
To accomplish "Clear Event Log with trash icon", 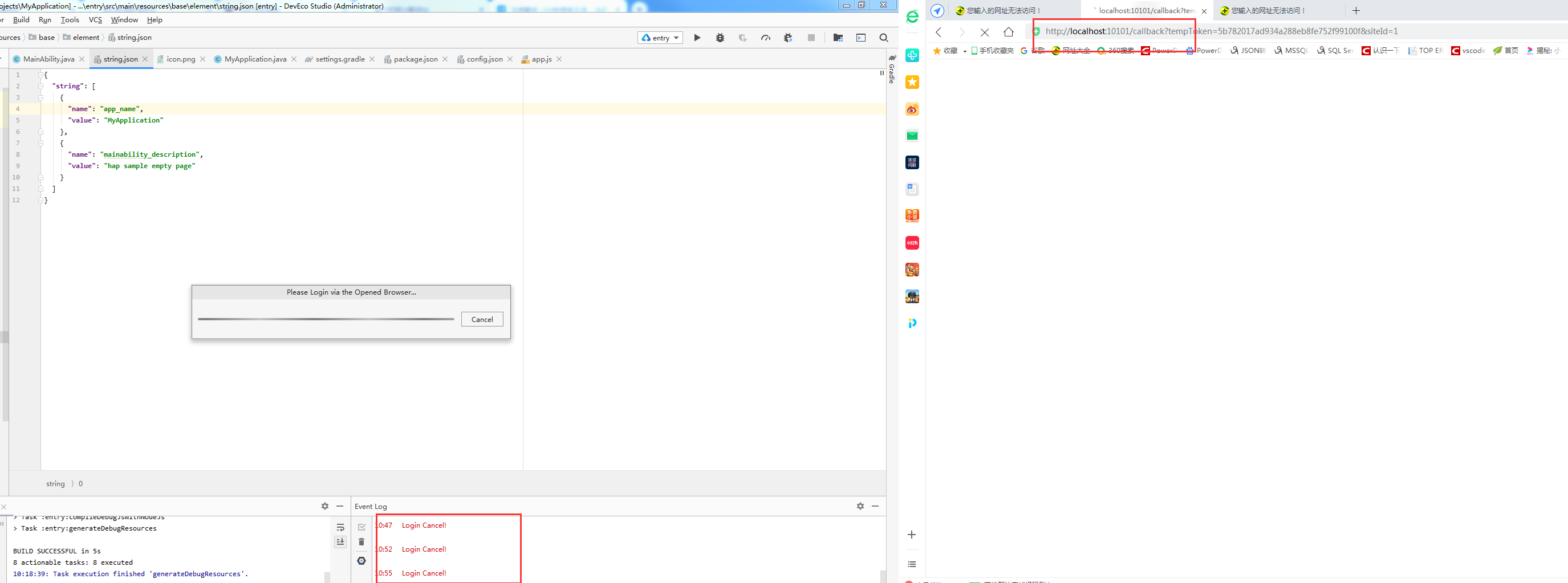I will click(x=361, y=541).
